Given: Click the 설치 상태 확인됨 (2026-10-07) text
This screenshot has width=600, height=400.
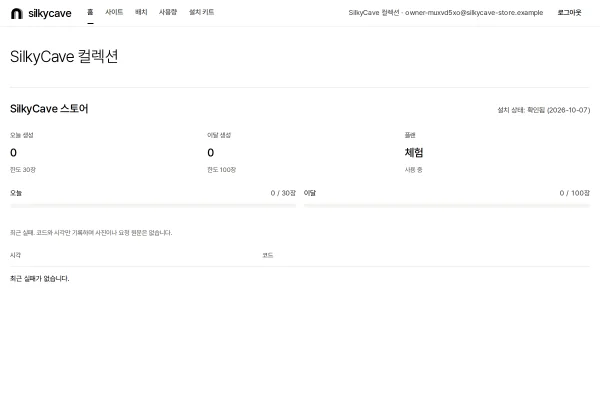Looking at the screenshot, I should 544,110.
